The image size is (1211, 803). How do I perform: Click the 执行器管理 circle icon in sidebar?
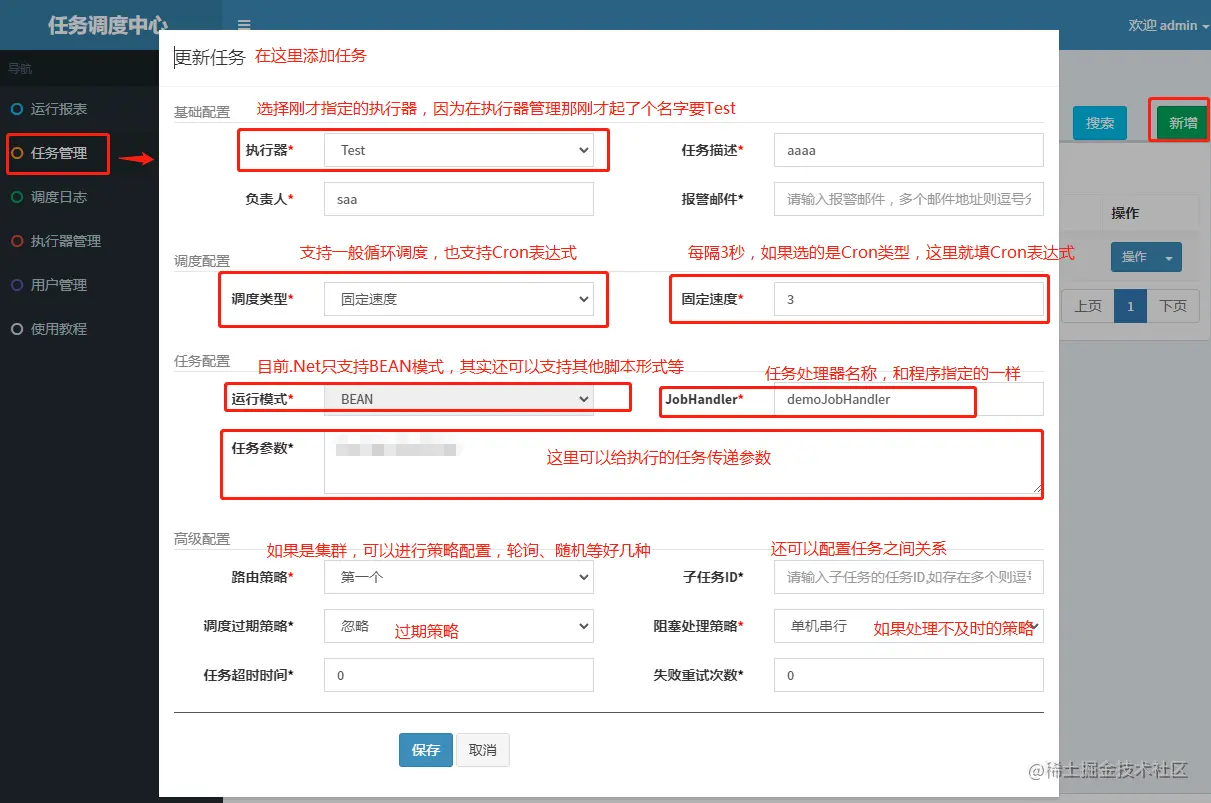16,241
